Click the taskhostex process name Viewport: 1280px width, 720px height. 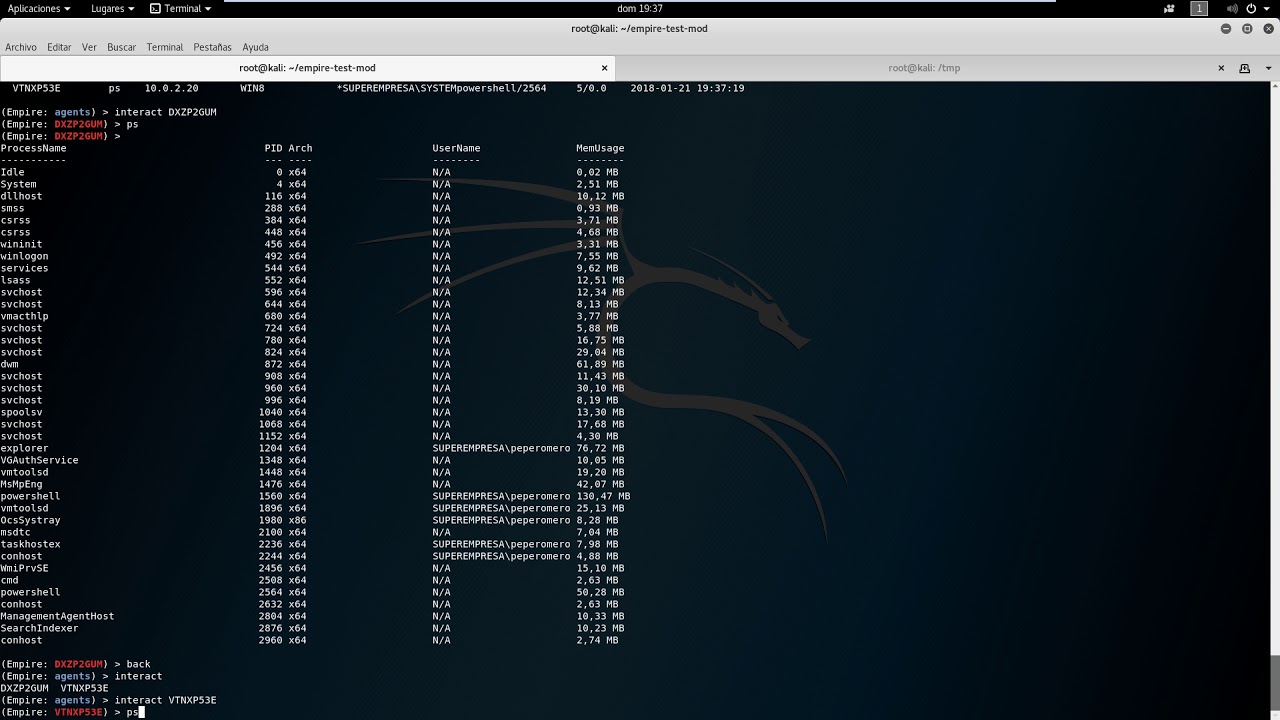pos(30,544)
